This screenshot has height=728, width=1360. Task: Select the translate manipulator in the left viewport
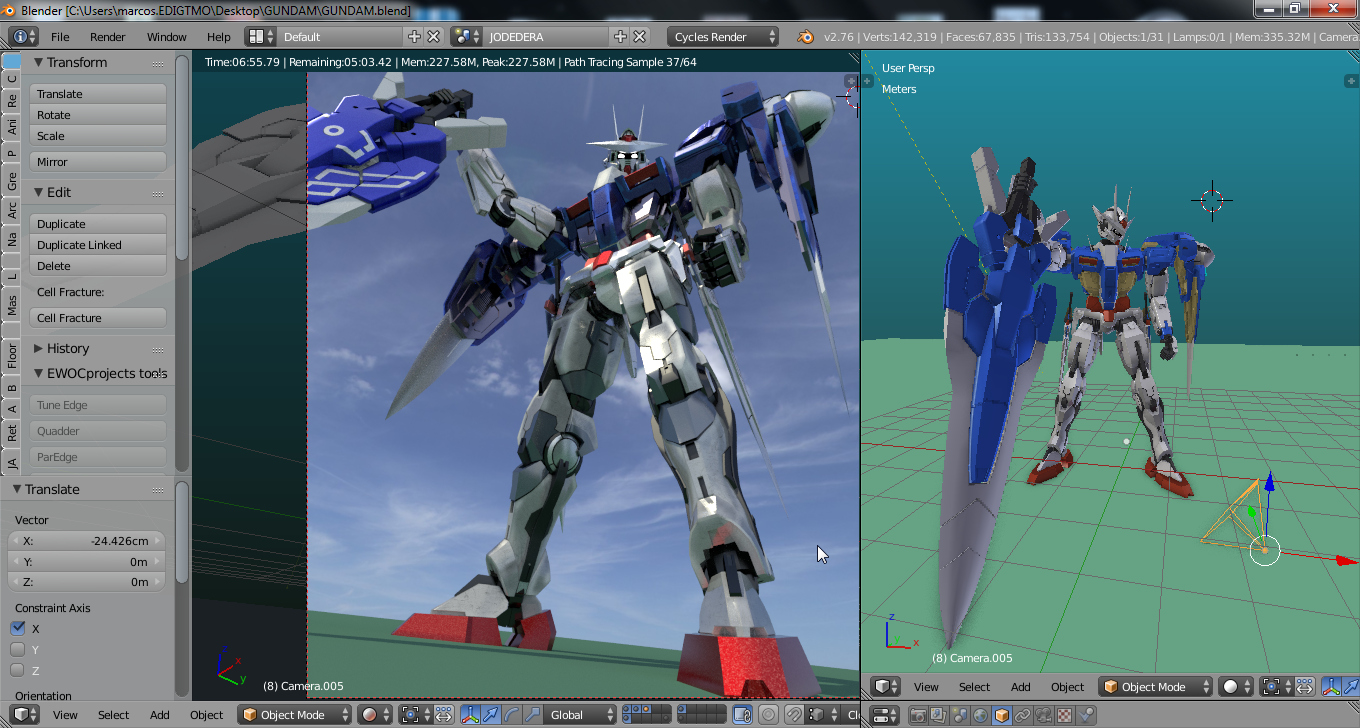tap(490, 715)
